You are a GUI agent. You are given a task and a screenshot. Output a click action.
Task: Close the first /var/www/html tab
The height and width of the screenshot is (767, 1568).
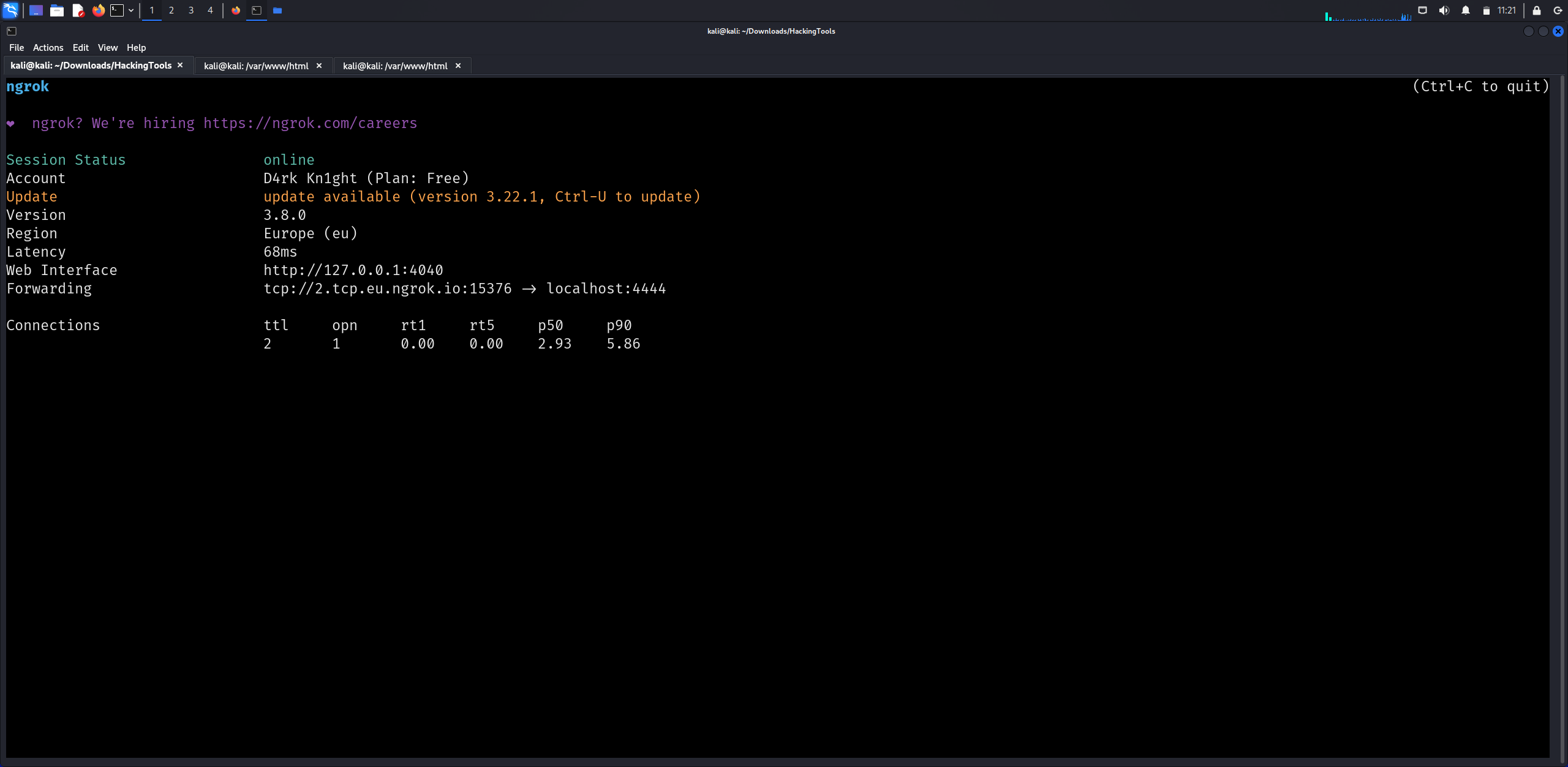pyautogui.click(x=319, y=66)
